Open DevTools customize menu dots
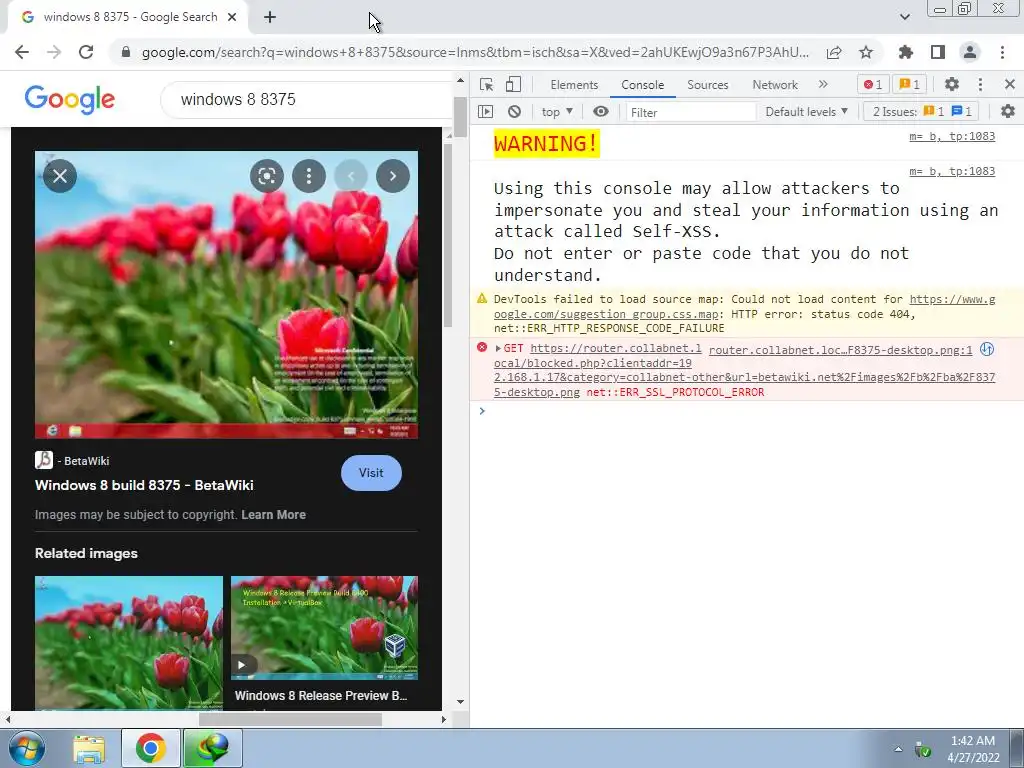The height and width of the screenshot is (768, 1024). [x=980, y=84]
